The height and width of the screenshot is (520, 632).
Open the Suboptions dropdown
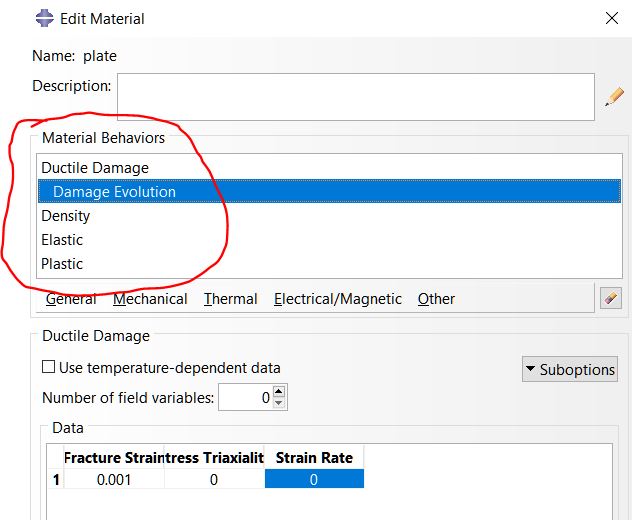click(569, 369)
